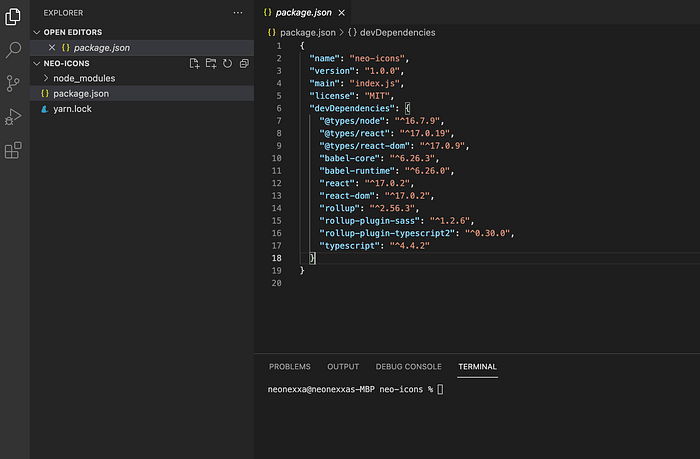This screenshot has height=459, width=700.
Task: Click line number 6 in gutter
Action: click(x=279, y=108)
